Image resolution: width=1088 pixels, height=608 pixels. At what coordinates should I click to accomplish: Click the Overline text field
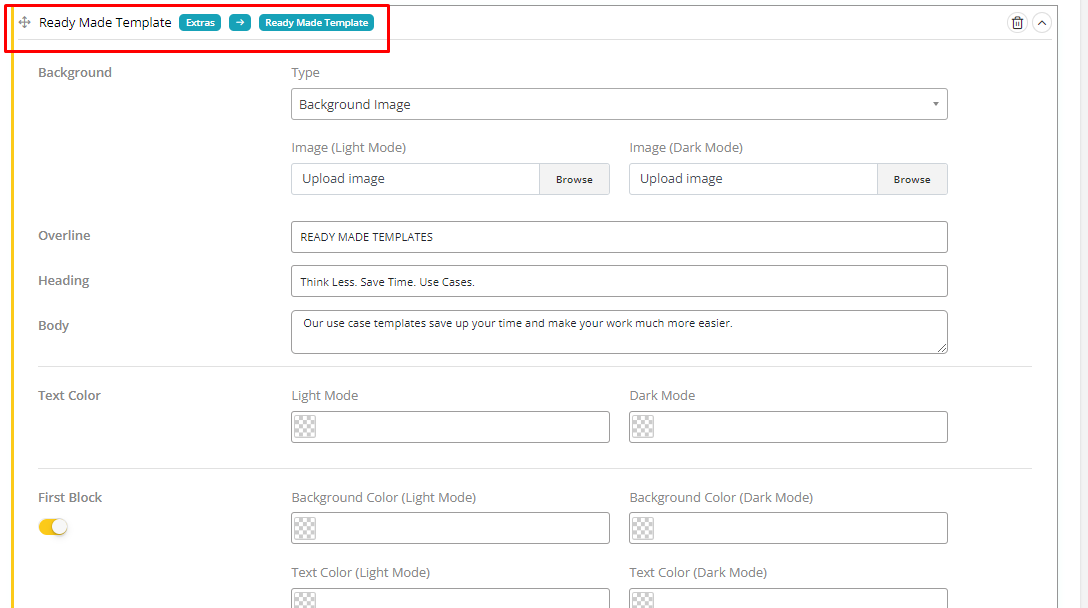pos(619,237)
